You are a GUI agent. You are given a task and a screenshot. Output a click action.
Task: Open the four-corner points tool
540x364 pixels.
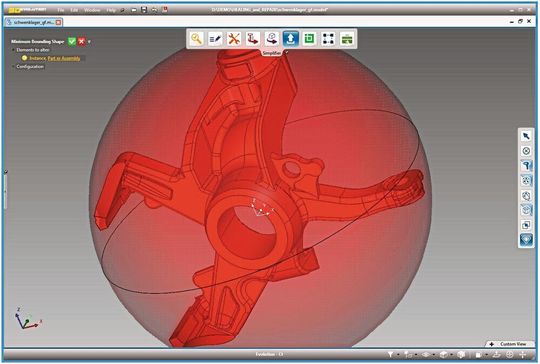coord(328,39)
